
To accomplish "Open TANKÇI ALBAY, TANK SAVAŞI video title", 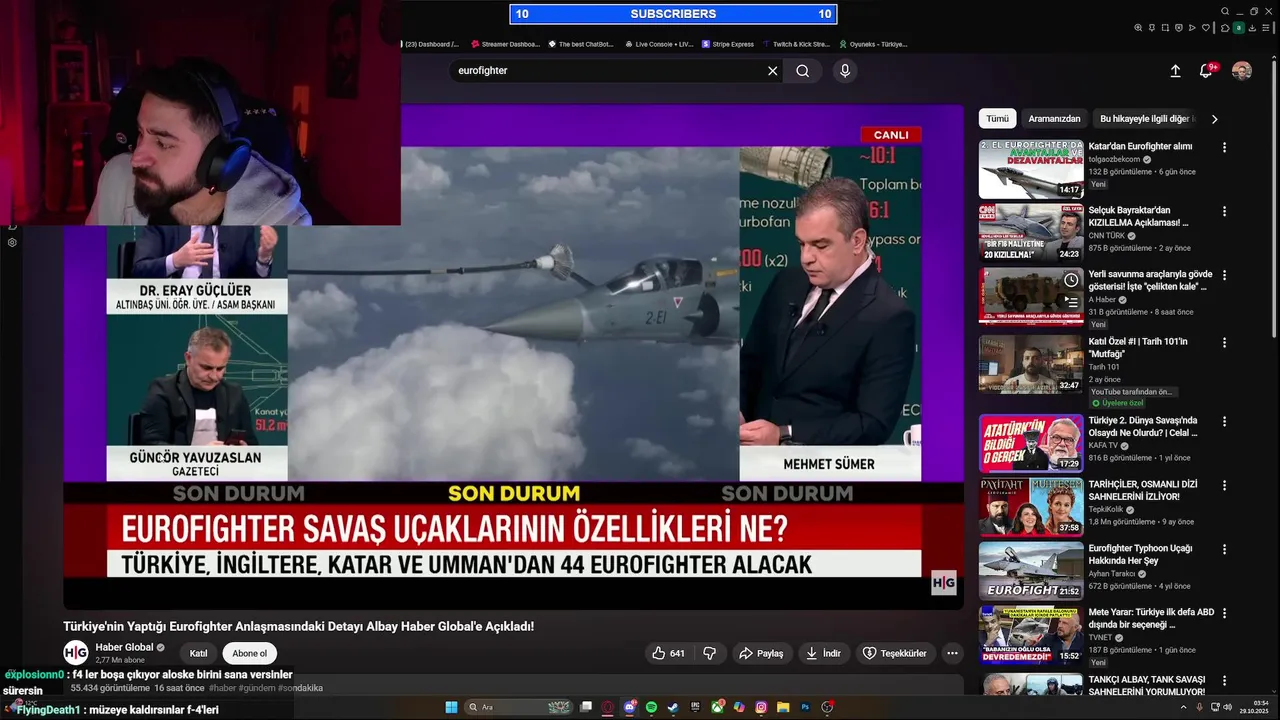I will pos(1147,685).
